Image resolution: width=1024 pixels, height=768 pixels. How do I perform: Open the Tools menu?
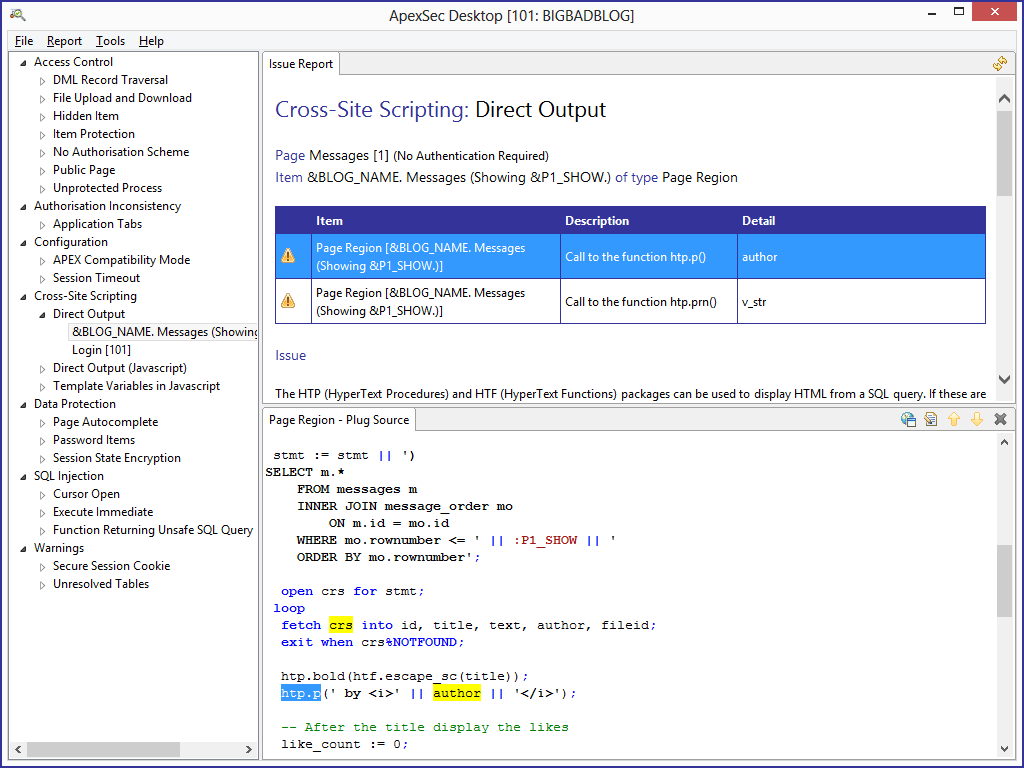(x=110, y=41)
